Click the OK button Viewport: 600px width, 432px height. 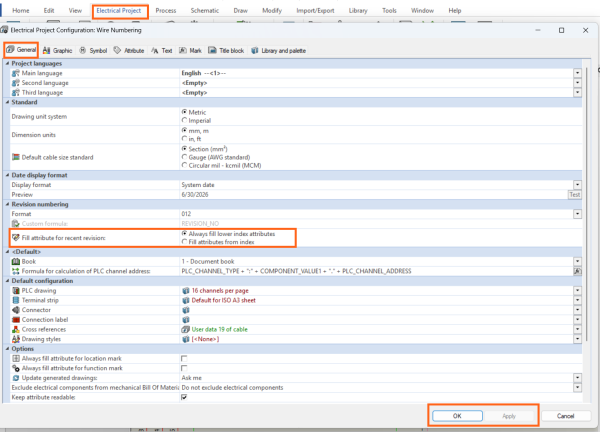tap(457, 416)
